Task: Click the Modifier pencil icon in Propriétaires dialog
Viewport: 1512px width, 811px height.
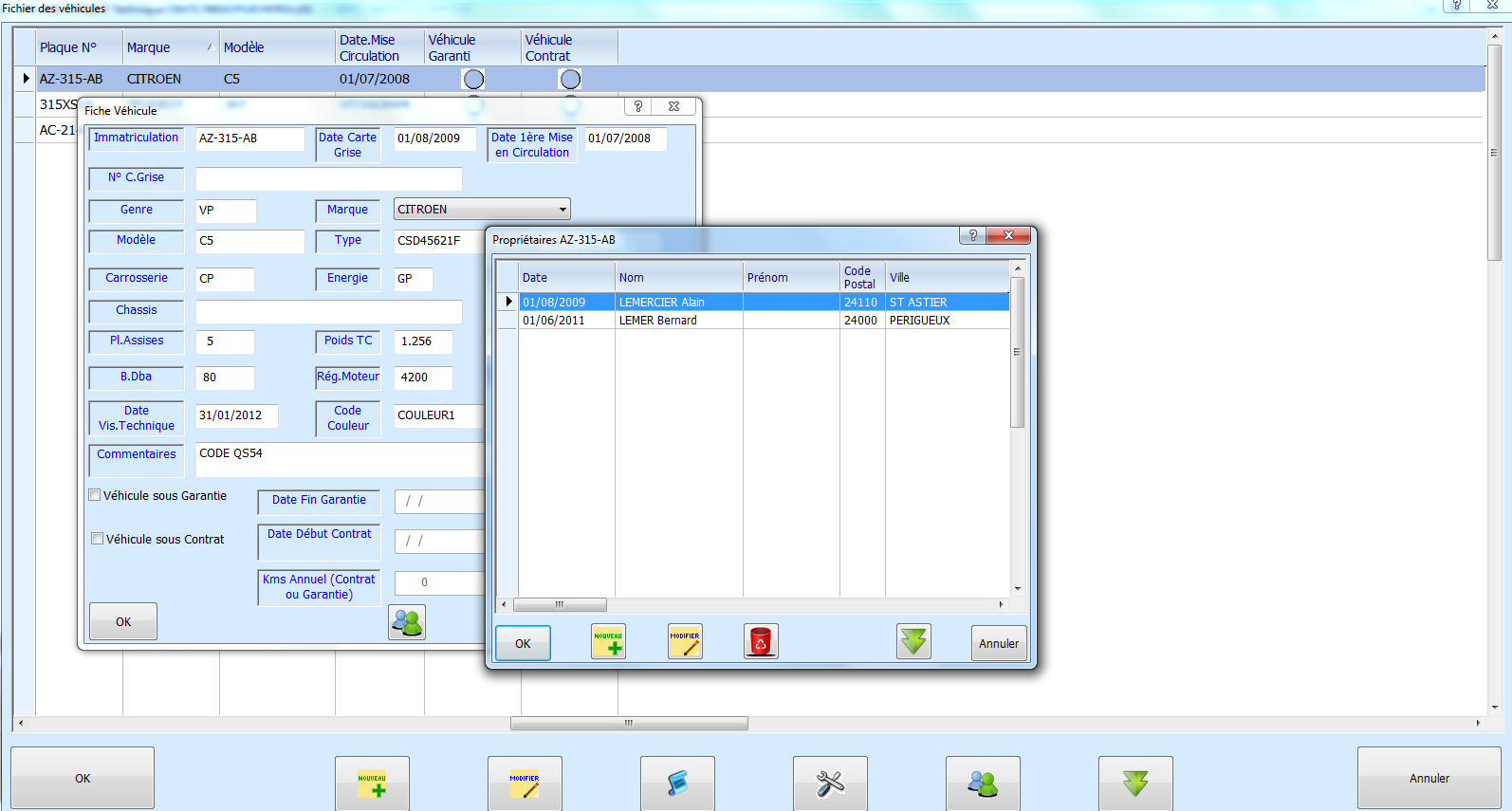Action: 685,642
